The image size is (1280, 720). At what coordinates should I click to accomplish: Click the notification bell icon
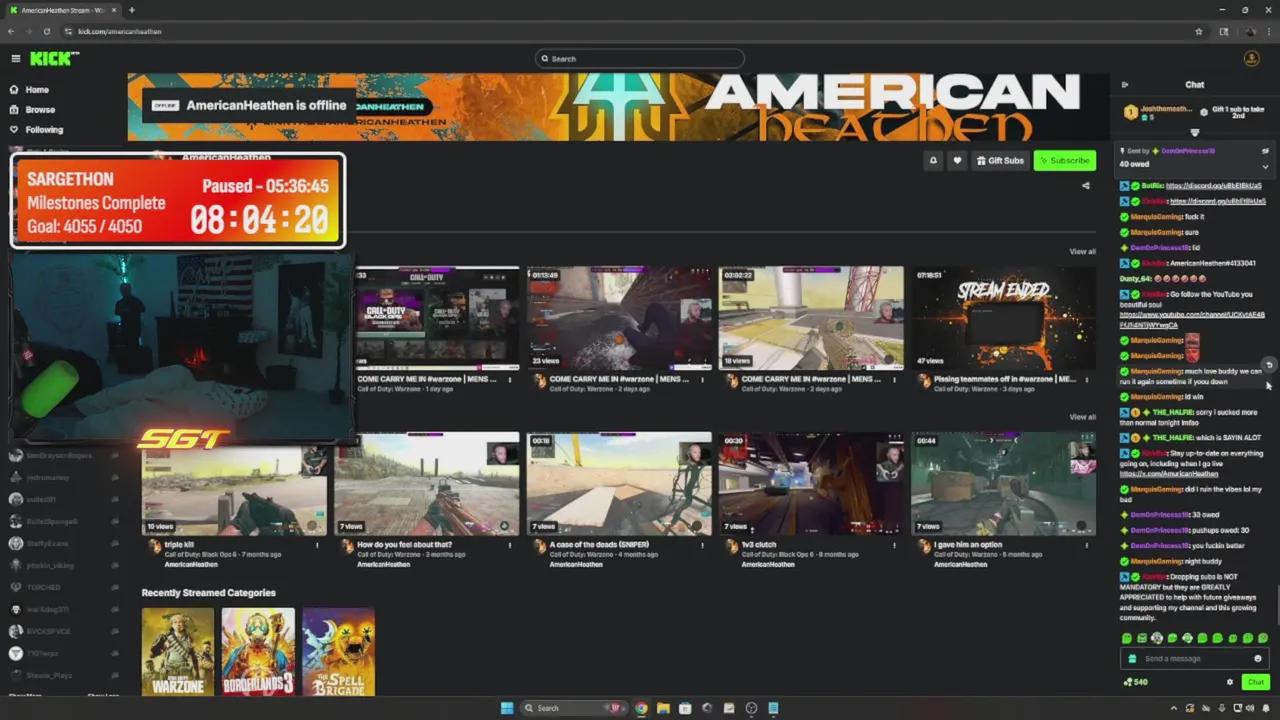(933, 161)
